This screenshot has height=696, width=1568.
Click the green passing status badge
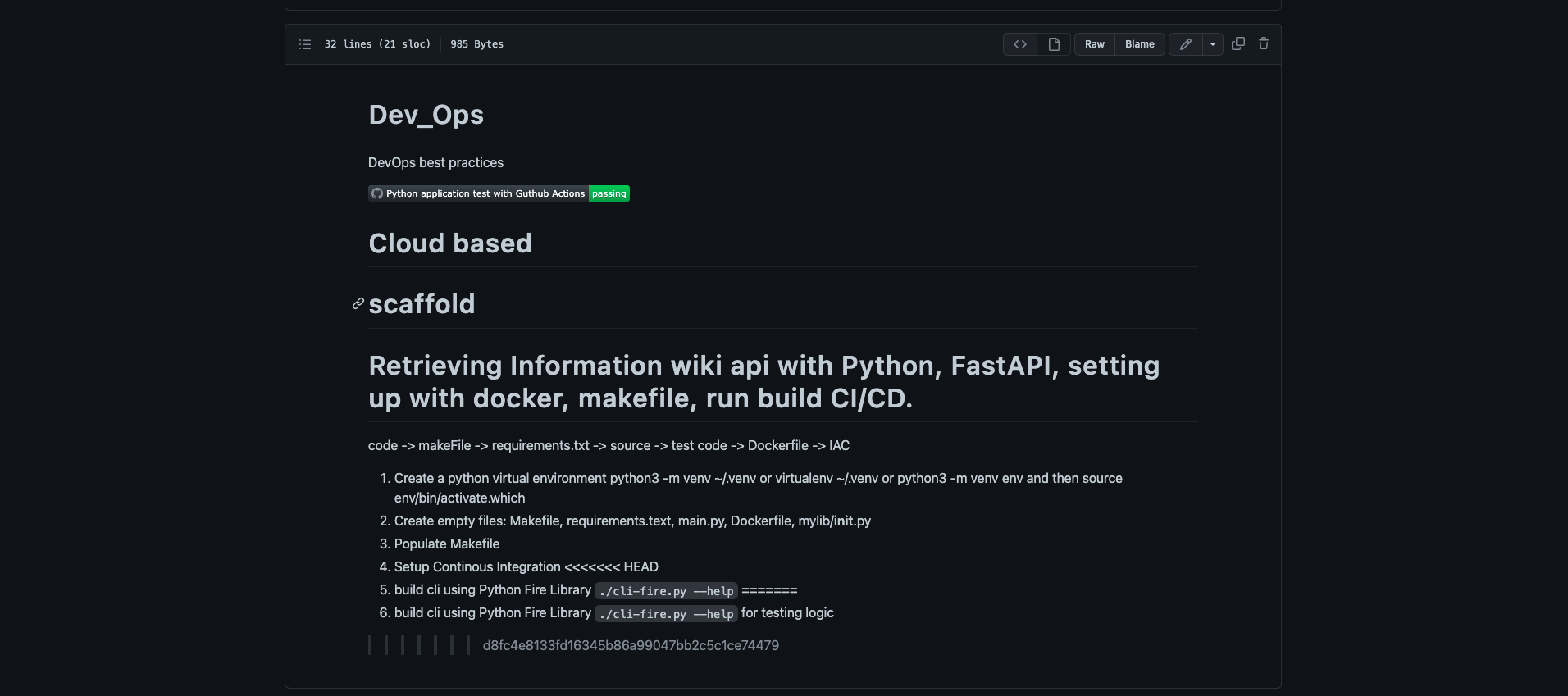point(609,193)
